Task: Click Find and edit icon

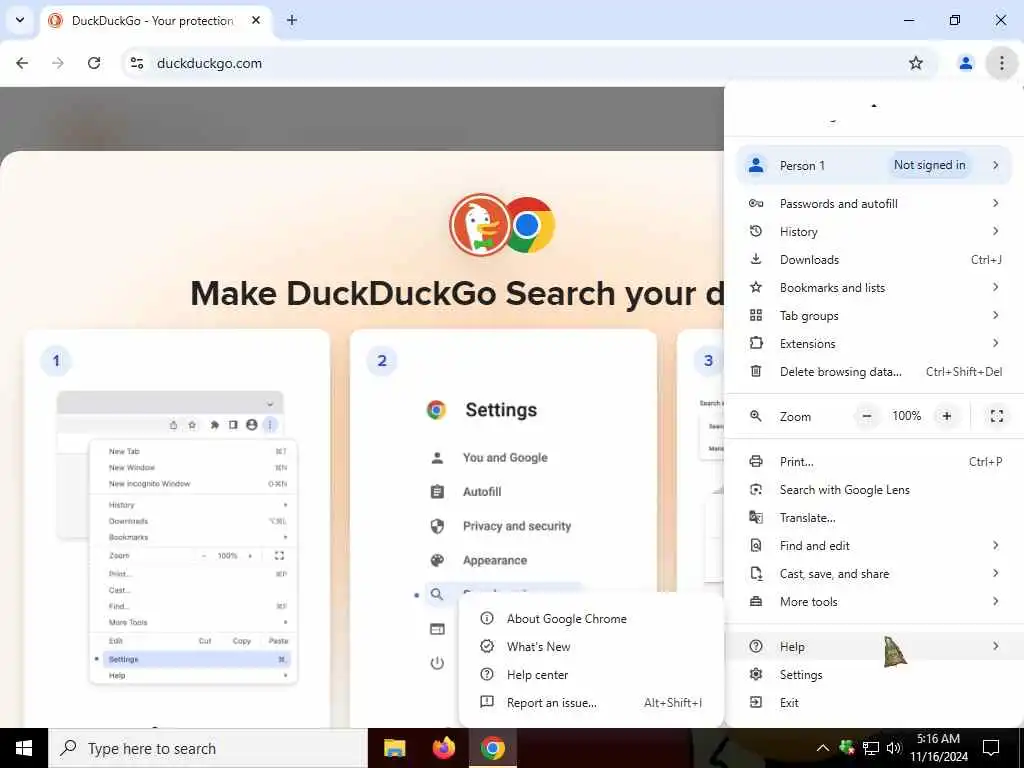Action: [756, 546]
